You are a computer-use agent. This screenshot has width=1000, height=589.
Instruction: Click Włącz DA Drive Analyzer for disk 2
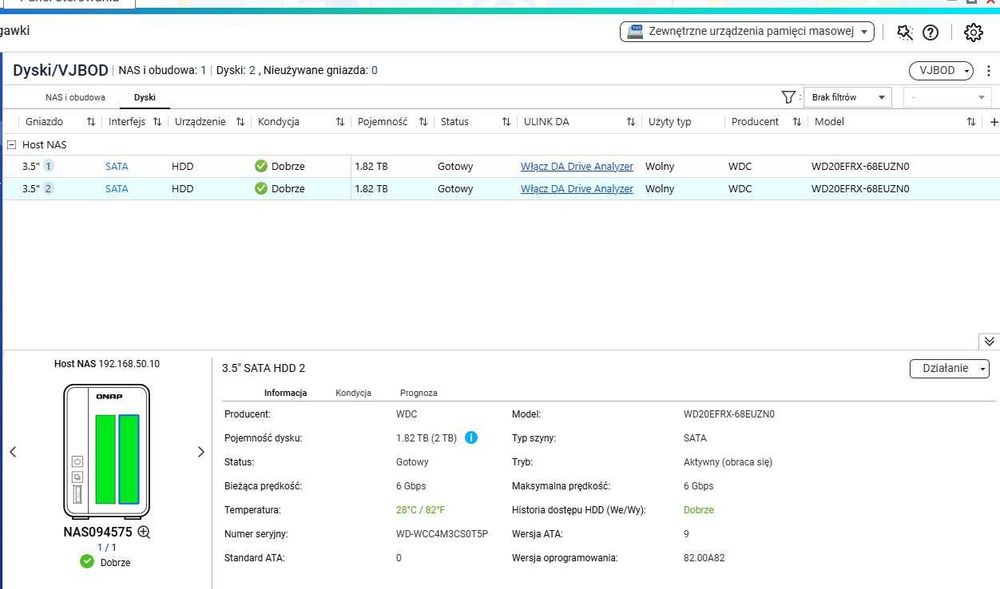[x=577, y=189]
